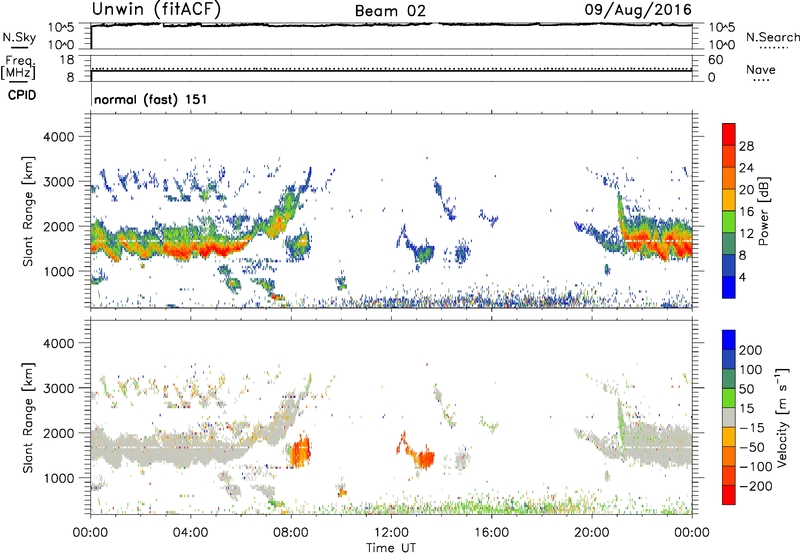Image resolution: width=800 pixels, height=554 pixels.
Task: Click the '−50' tick on velocity scale
Action: pos(752,447)
